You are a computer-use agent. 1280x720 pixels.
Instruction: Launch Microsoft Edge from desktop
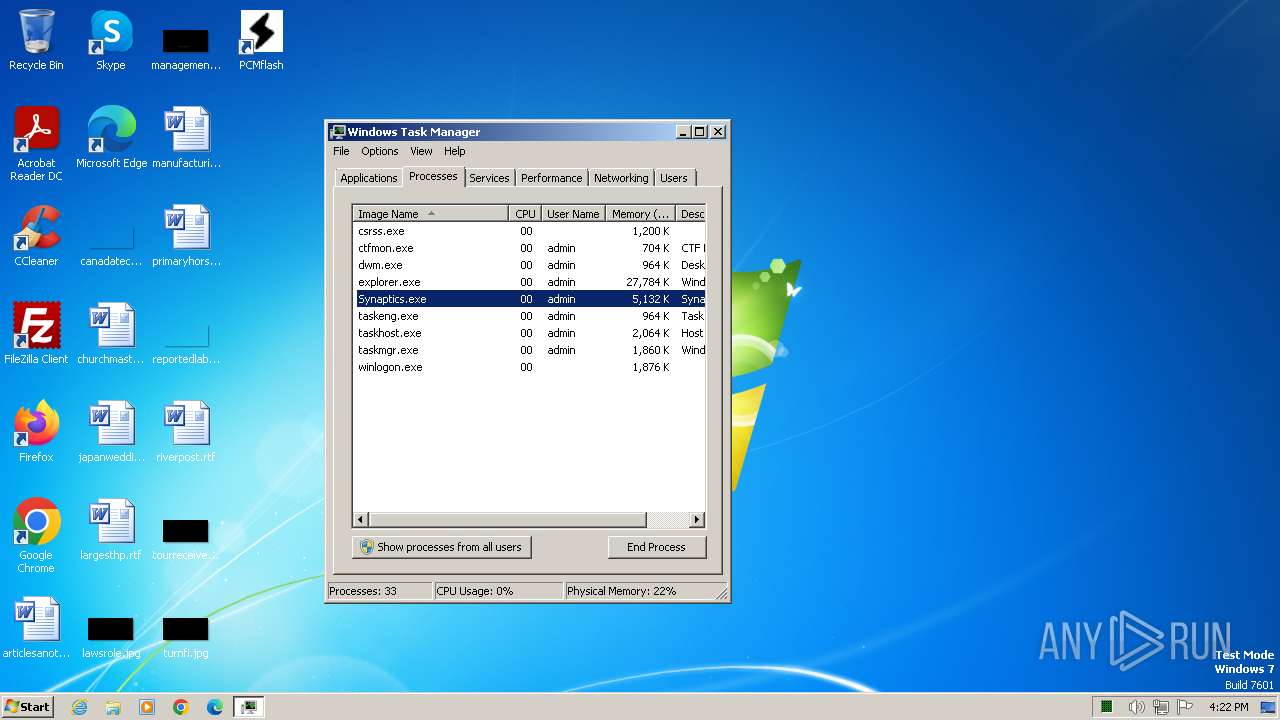pyautogui.click(x=111, y=138)
